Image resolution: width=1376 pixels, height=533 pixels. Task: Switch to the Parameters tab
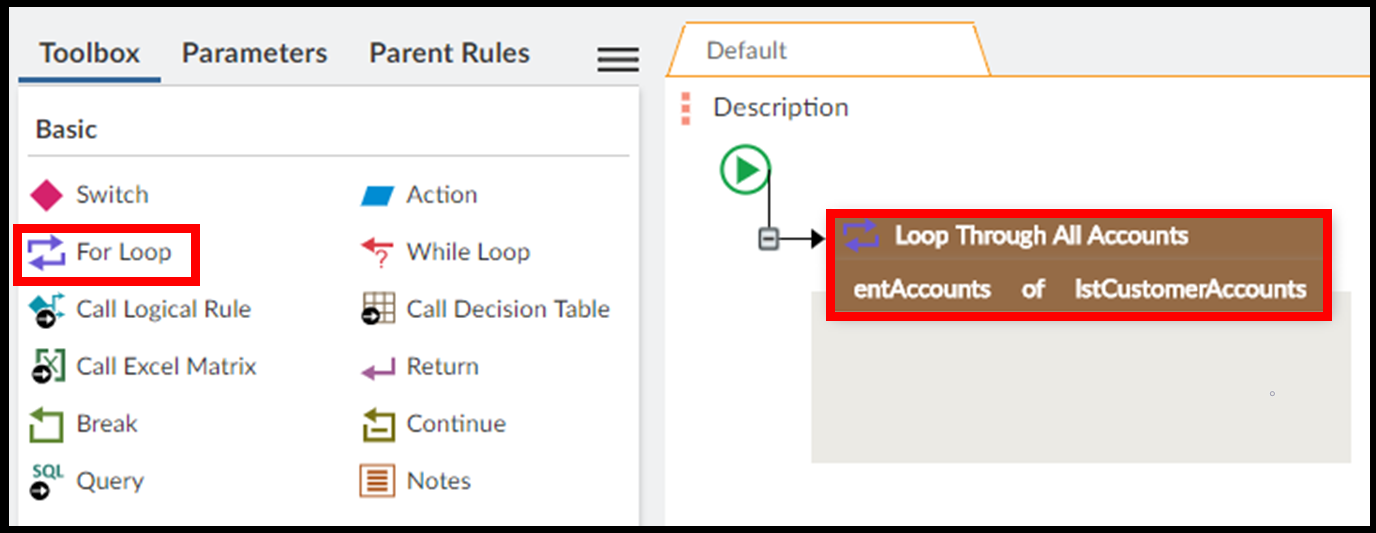[x=254, y=53]
